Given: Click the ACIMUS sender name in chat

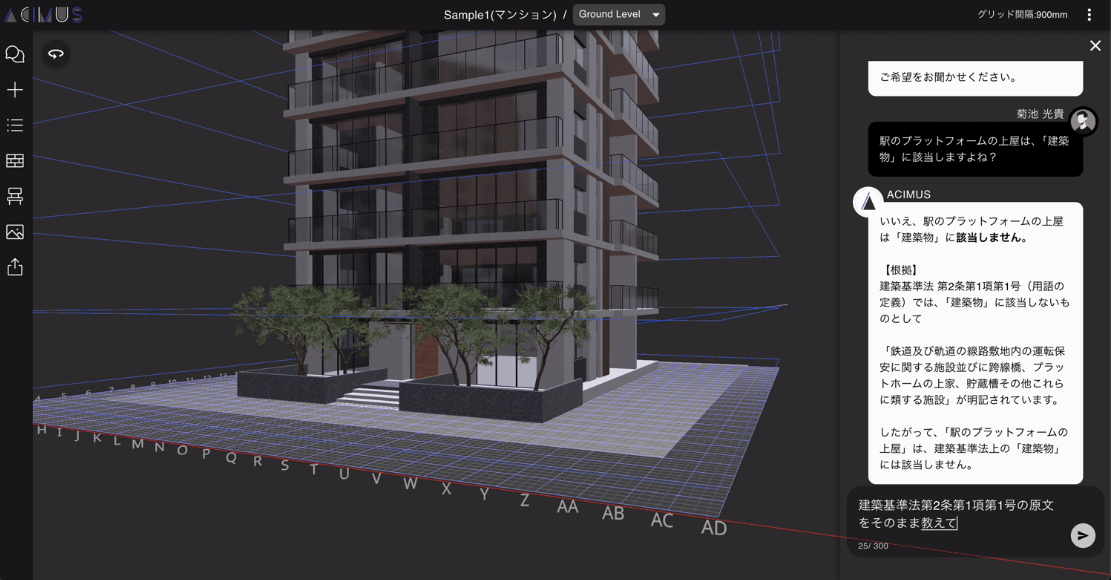Looking at the screenshot, I should click(909, 194).
